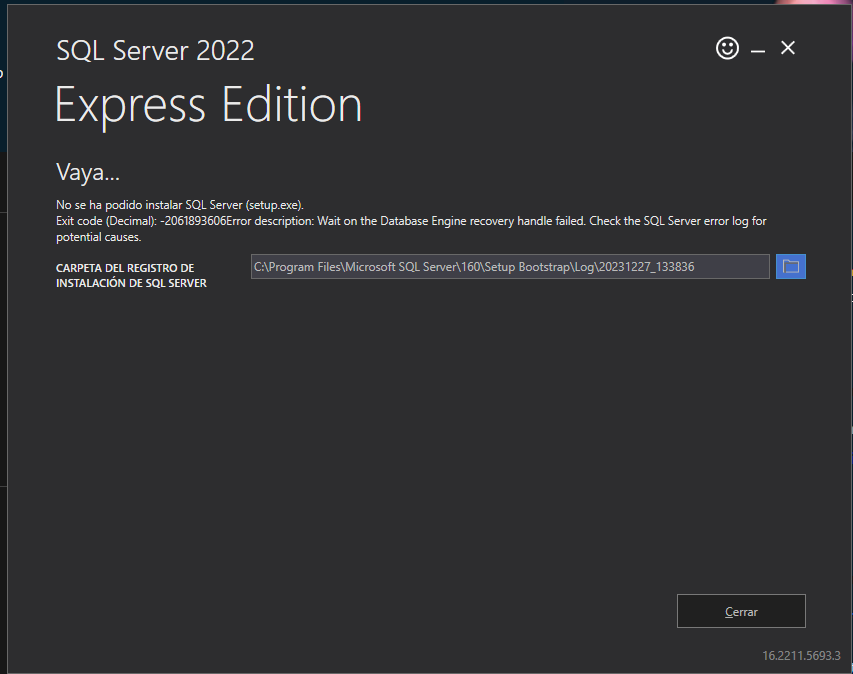Screen dimensions: 853x674
Task: Click the "Error description:" text
Action: (x=270, y=221)
